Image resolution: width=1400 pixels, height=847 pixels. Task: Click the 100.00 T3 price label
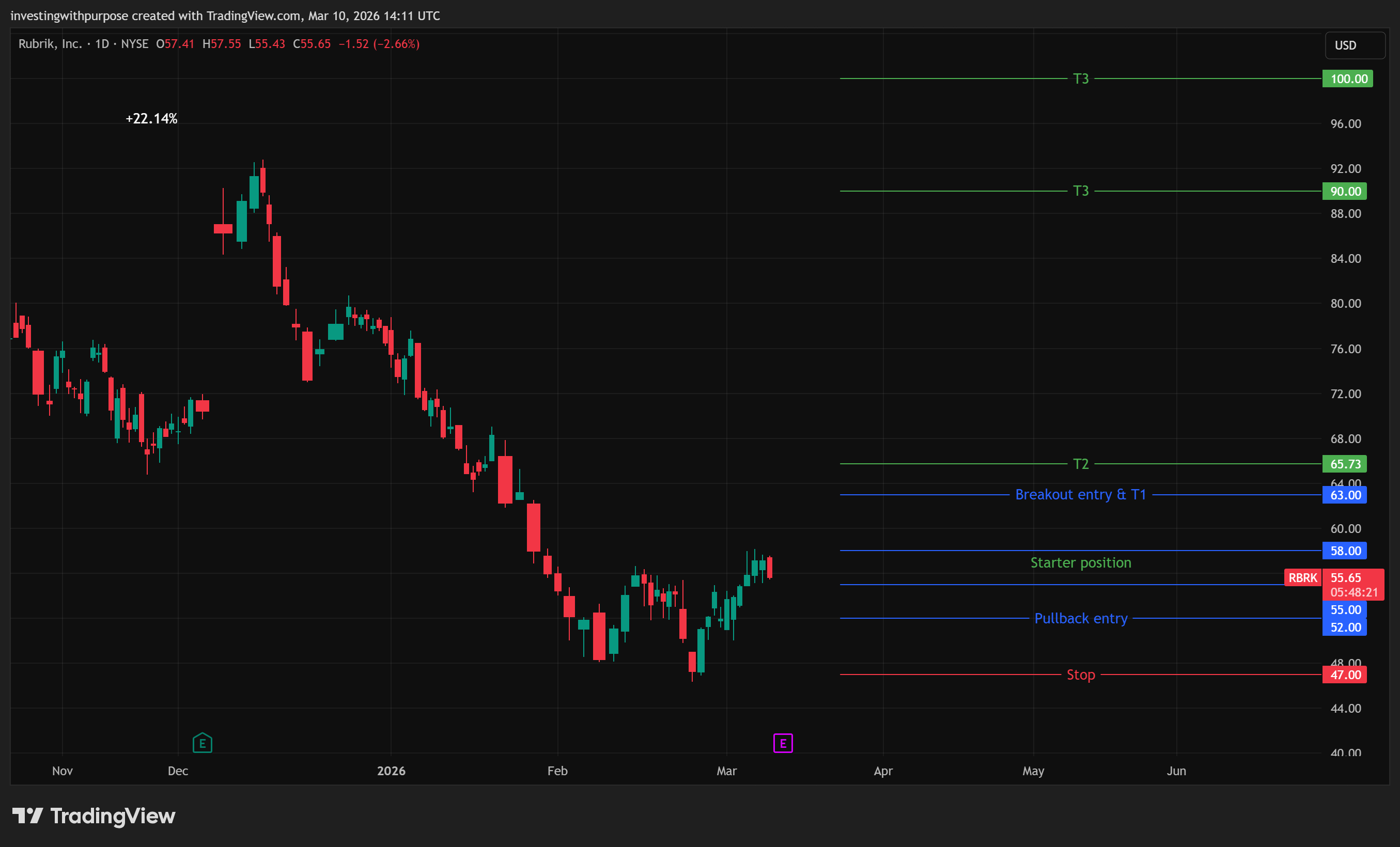[1347, 79]
